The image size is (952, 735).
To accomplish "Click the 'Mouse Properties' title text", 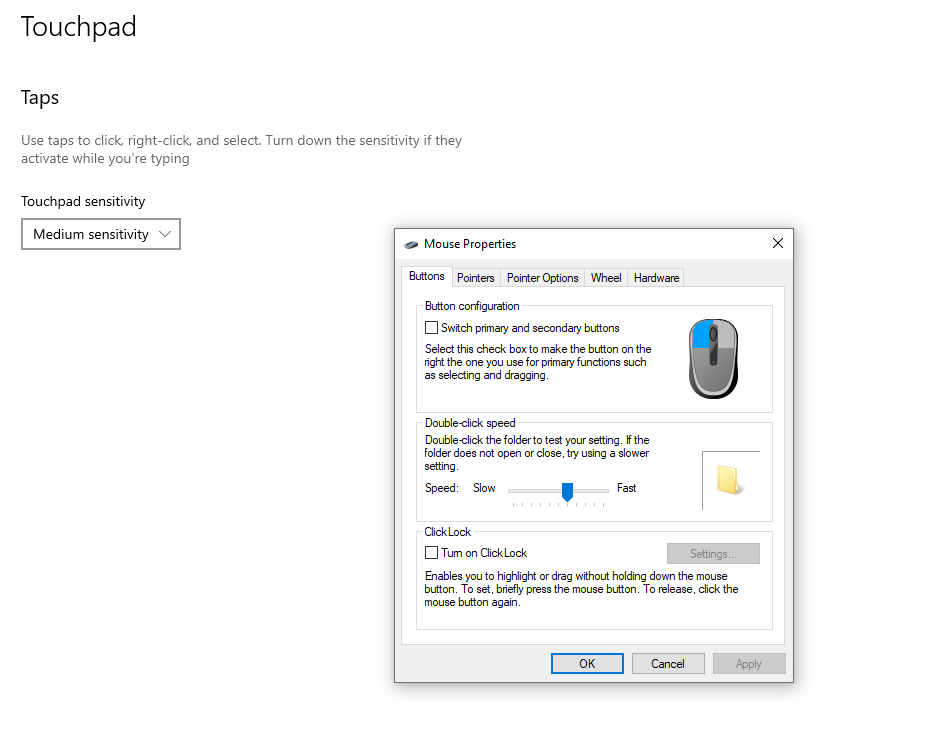I will (x=470, y=244).
